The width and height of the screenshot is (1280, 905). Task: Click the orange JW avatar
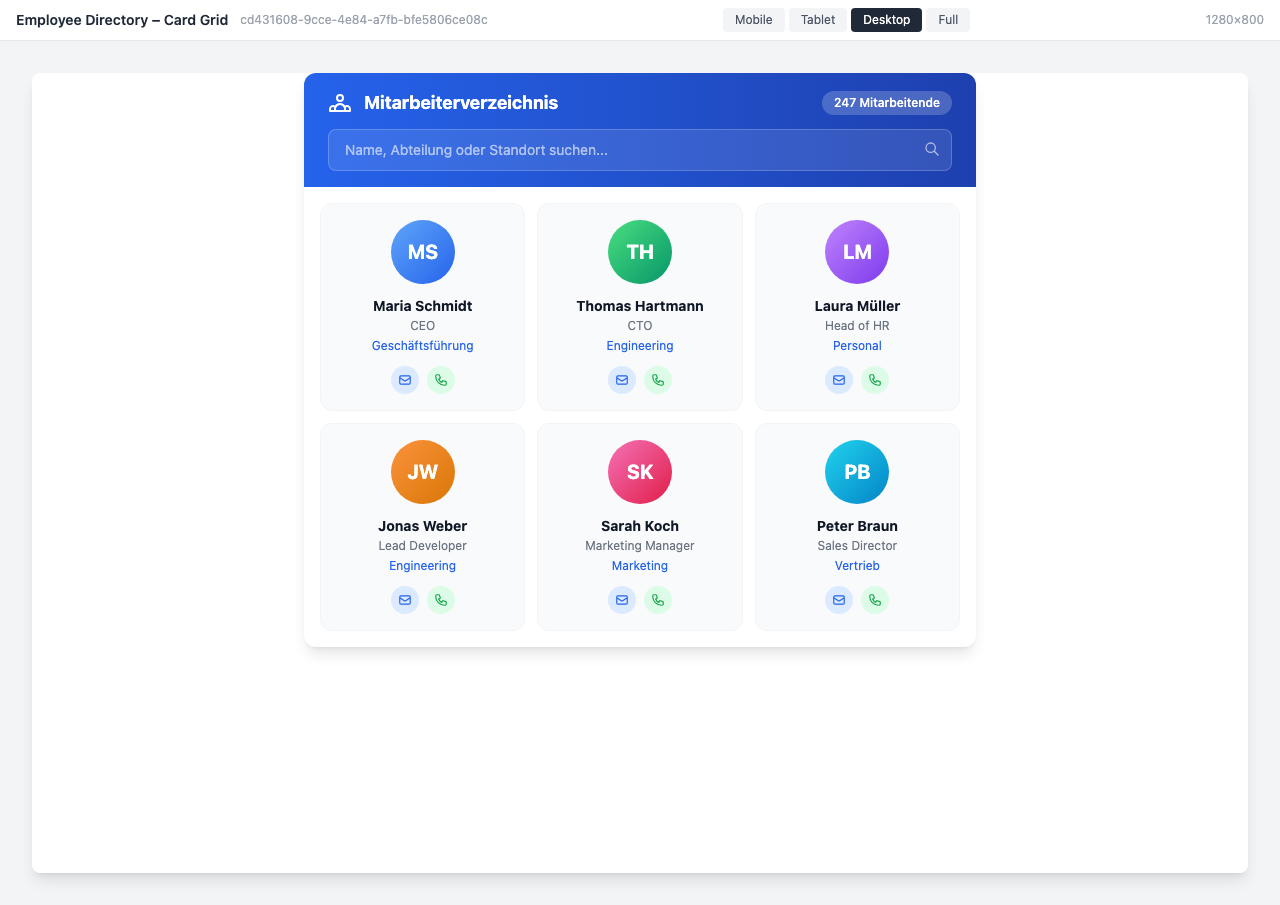point(423,472)
